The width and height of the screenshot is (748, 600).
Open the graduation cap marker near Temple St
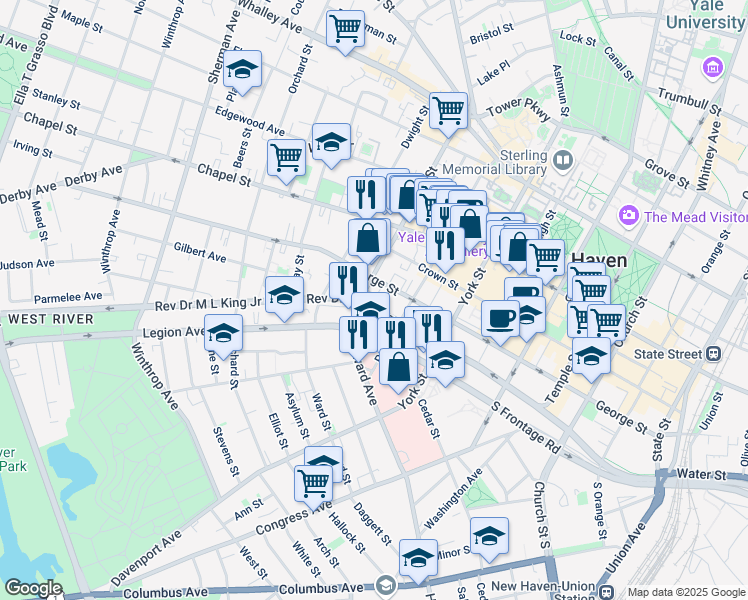tap(591, 357)
